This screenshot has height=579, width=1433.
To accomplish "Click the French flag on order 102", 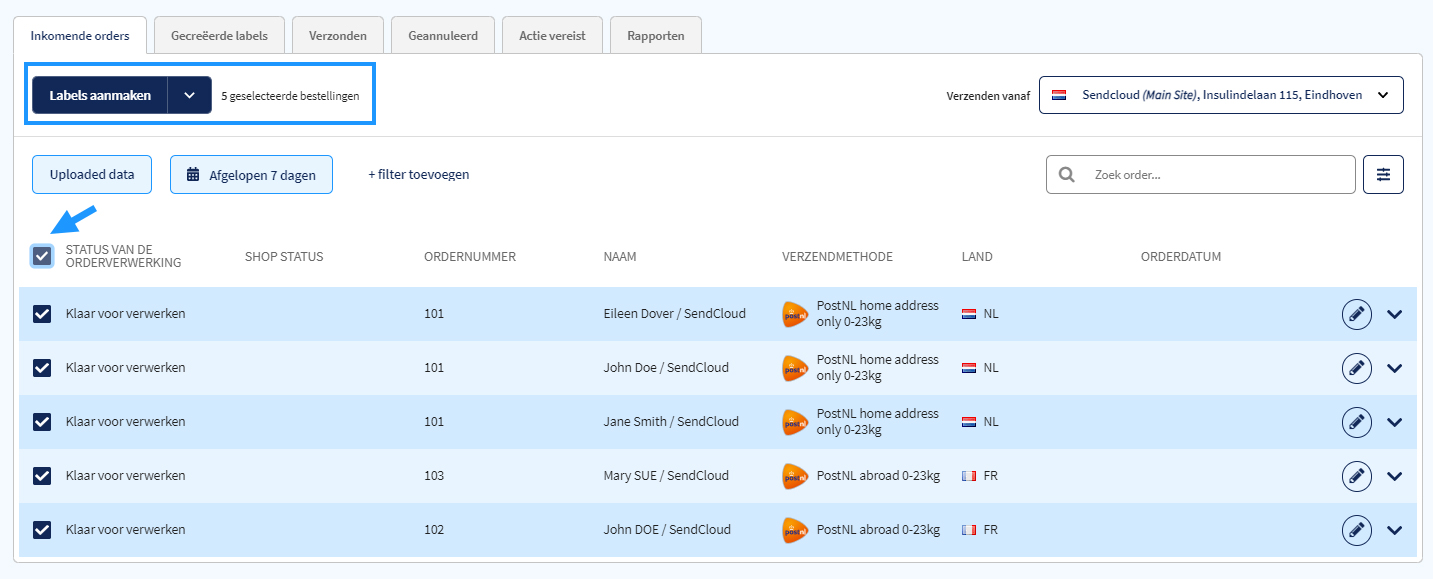I will coord(968,530).
